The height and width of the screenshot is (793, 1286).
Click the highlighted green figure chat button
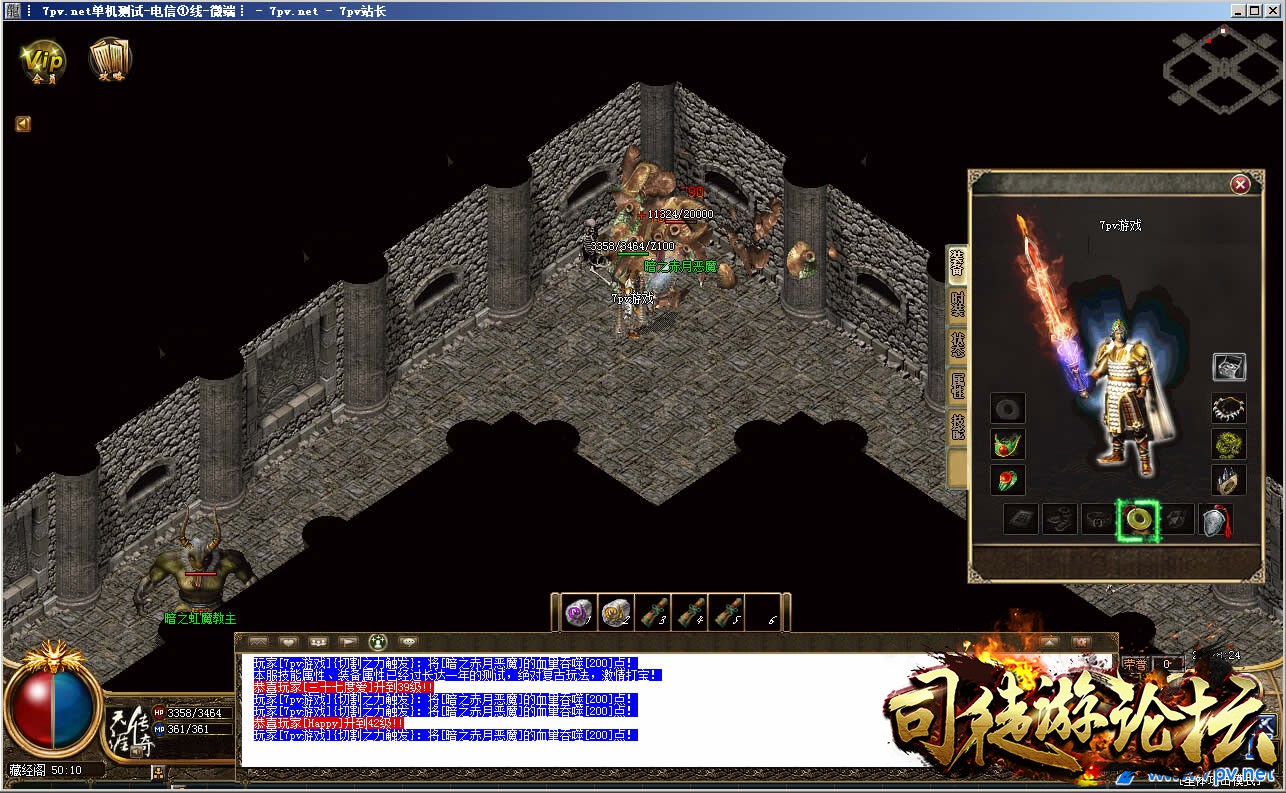click(x=379, y=641)
